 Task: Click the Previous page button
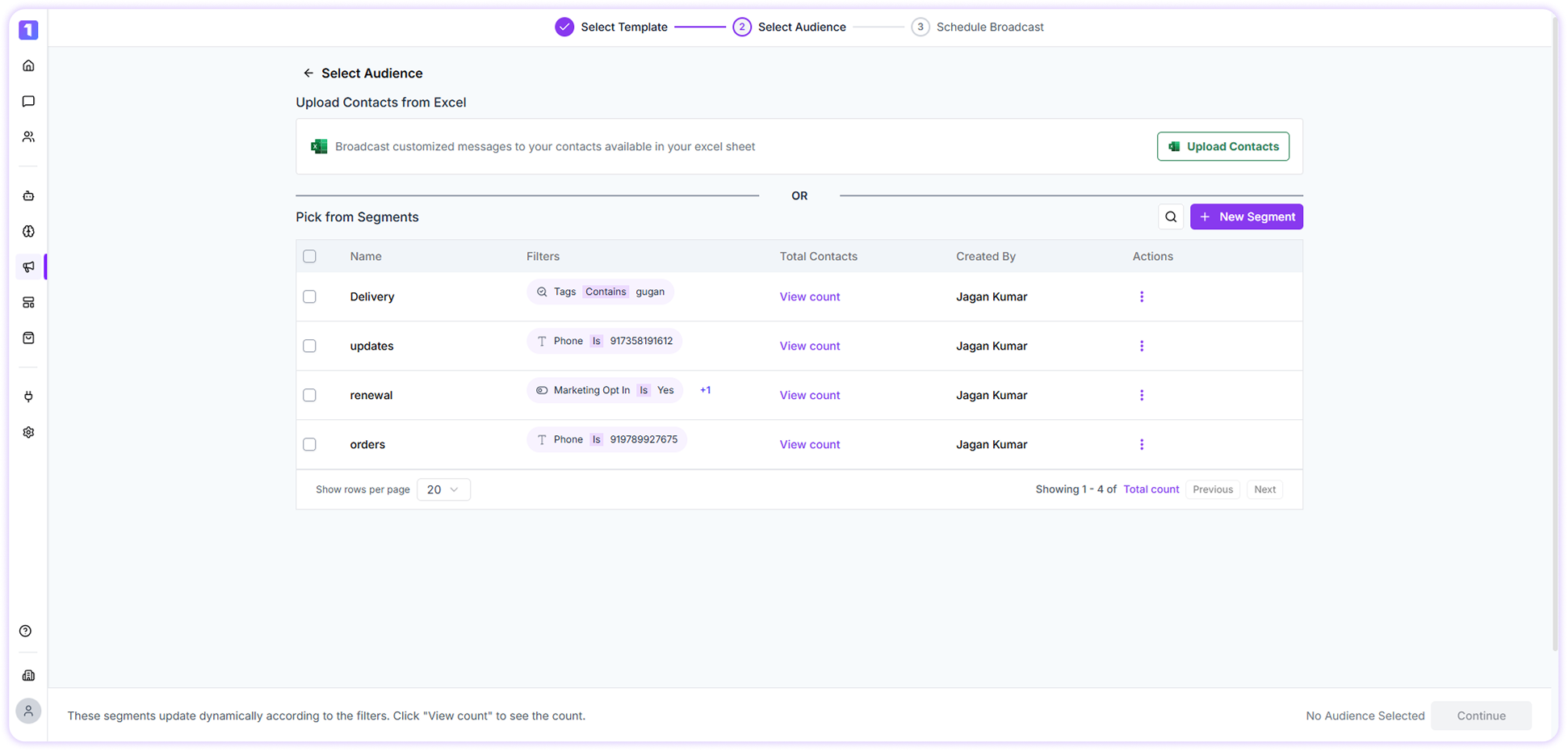click(1213, 489)
